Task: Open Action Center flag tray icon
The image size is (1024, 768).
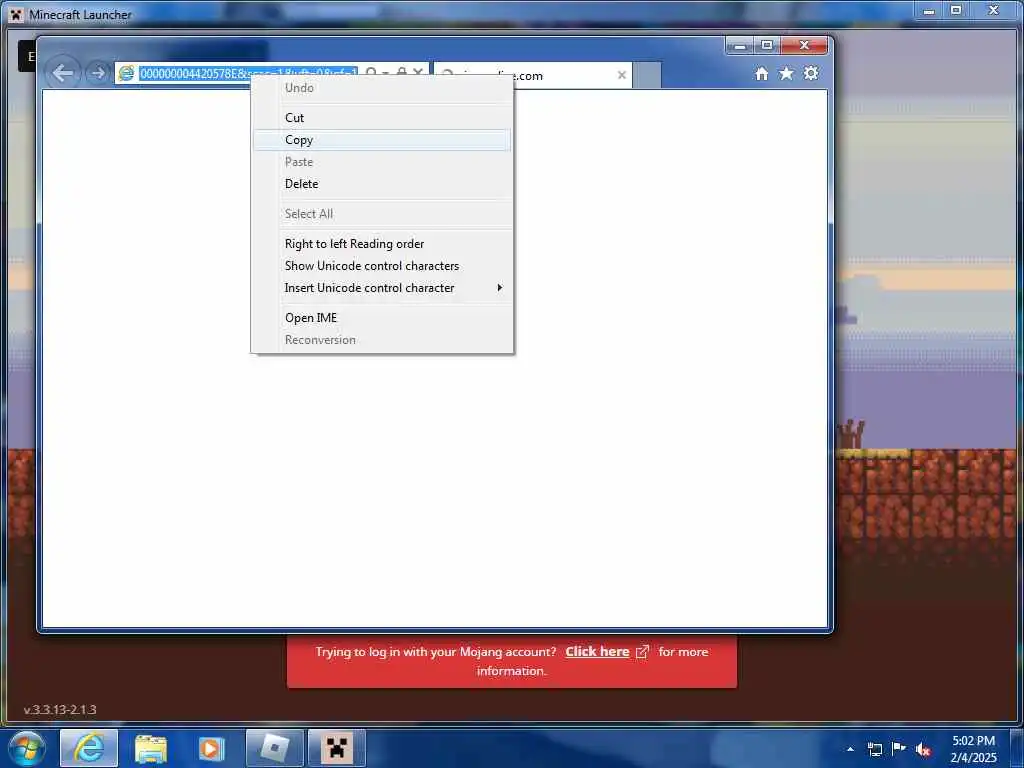Action: coord(899,748)
